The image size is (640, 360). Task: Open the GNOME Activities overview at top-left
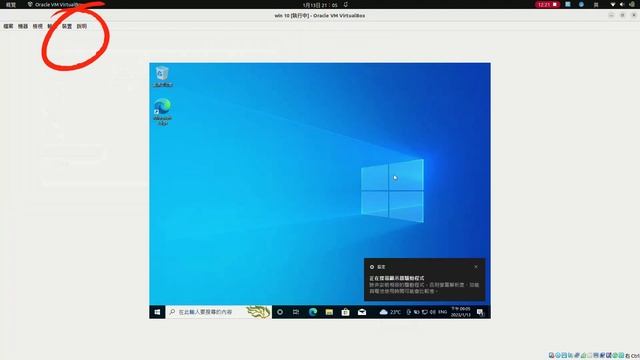point(11,4)
